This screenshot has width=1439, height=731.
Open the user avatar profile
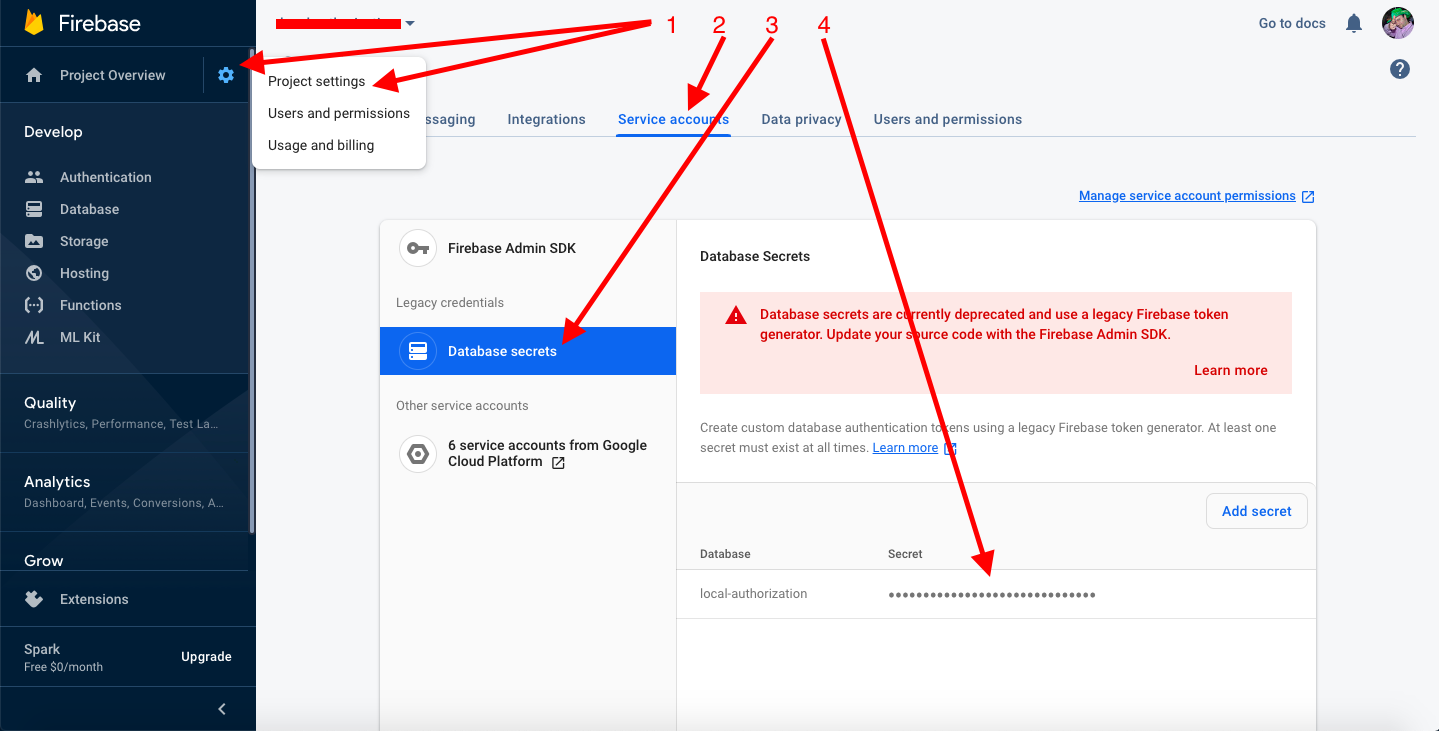1398,23
